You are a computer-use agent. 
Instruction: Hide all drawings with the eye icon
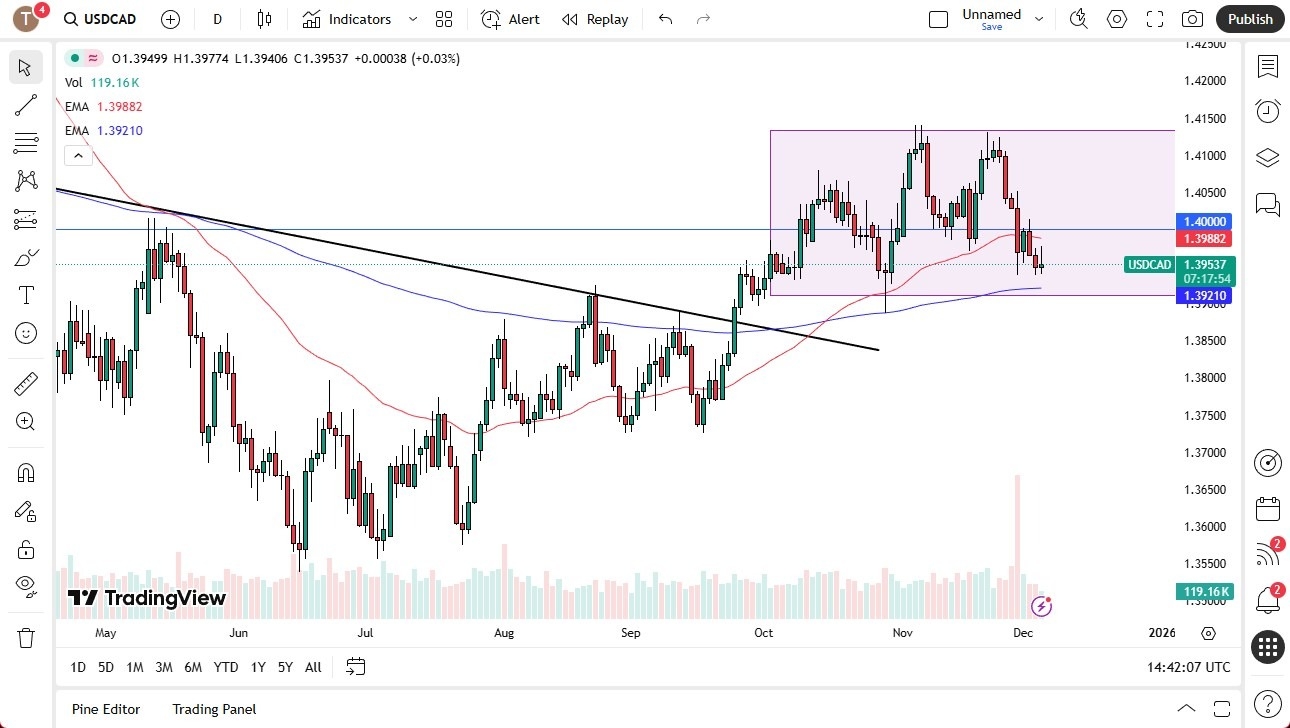click(25, 588)
